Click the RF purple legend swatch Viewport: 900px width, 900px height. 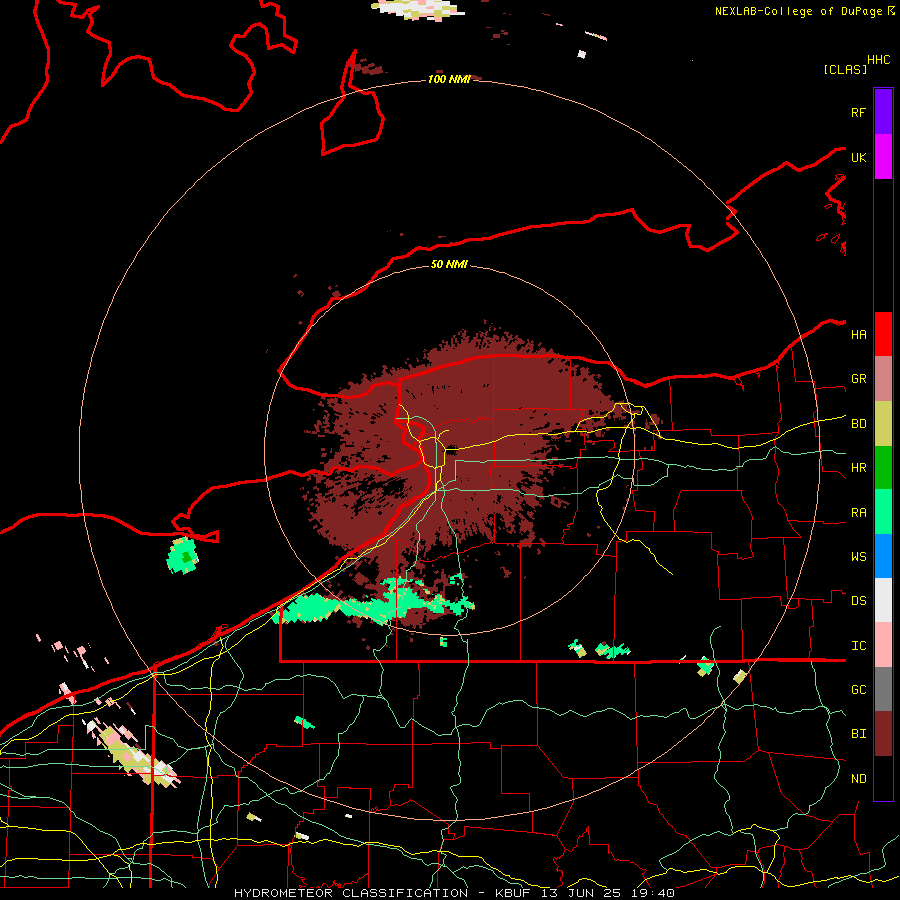tap(883, 112)
